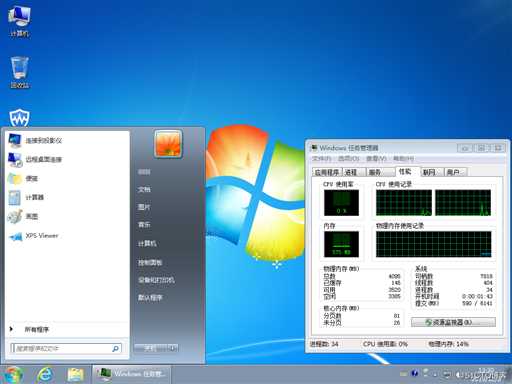Click the second CPU 使用记录 graph
512x384 pixels.
[x=463, y=203]
